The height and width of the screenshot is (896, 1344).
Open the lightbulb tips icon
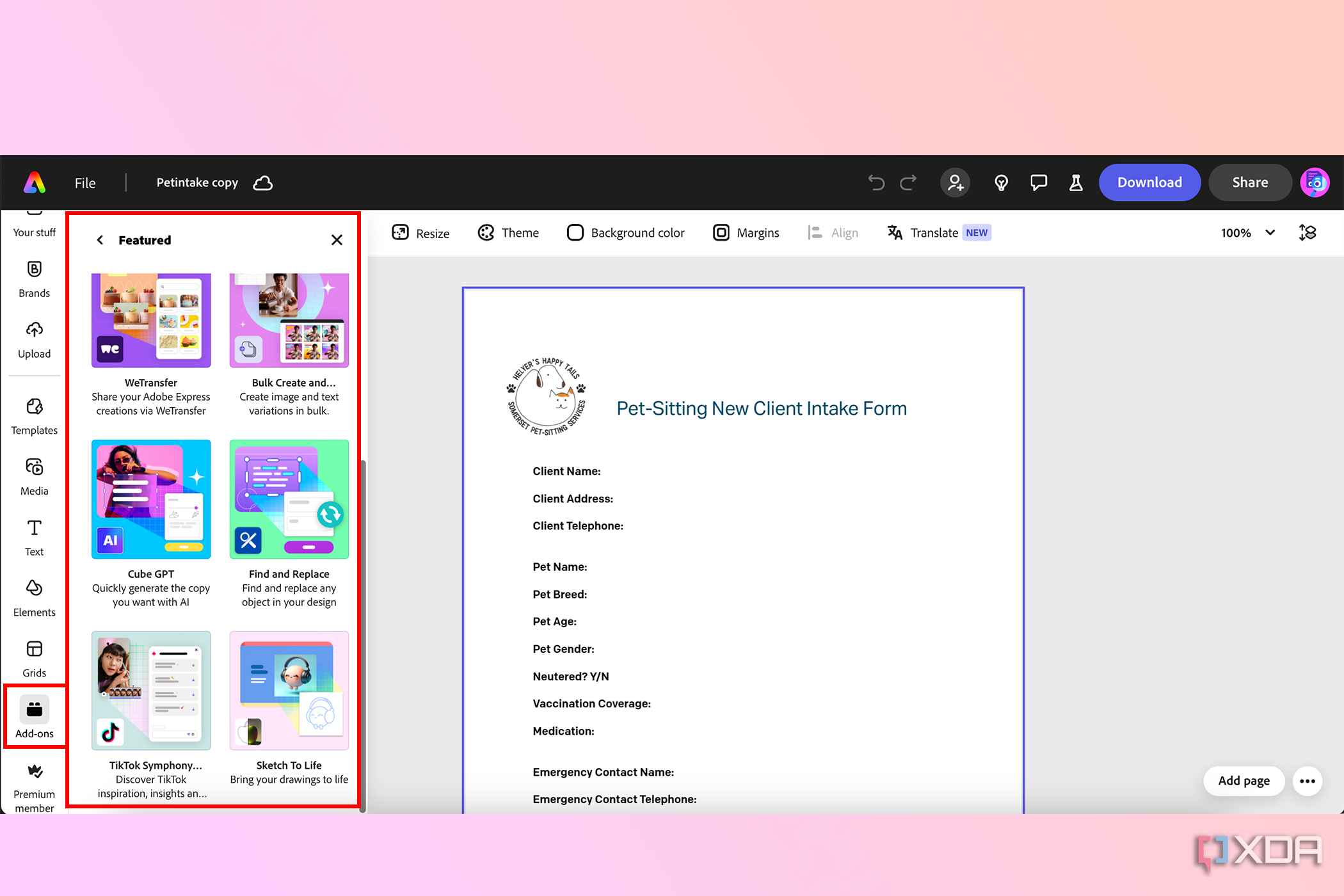click(1002, 183)
